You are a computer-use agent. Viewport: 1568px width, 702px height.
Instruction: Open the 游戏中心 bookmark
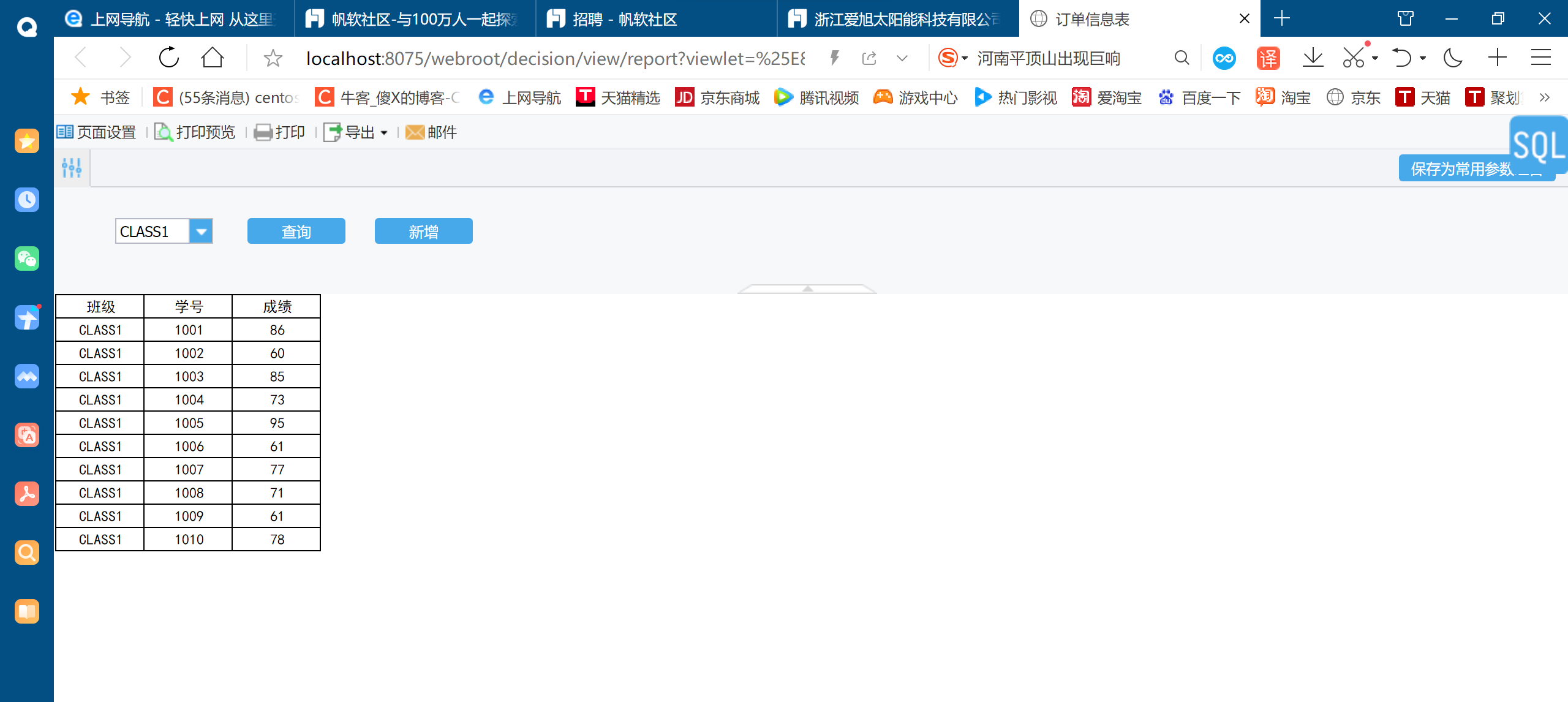click(x=916, y=97)
